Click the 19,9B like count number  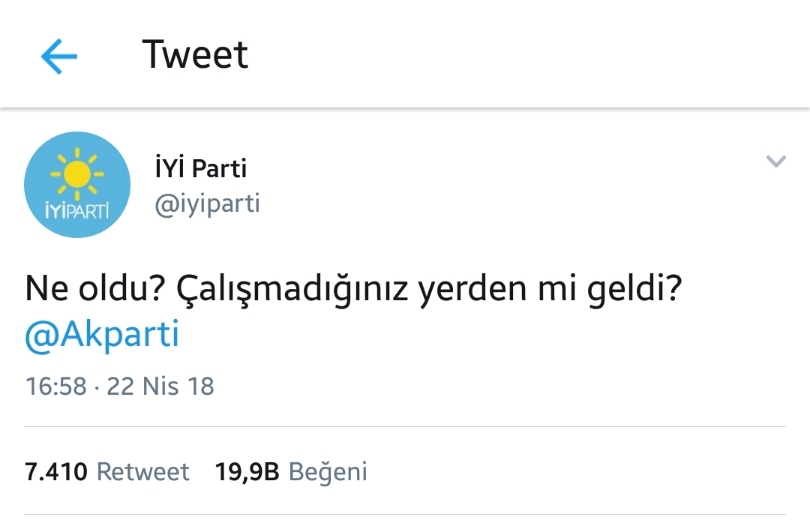pyautogui.click(x=247, y=471)
